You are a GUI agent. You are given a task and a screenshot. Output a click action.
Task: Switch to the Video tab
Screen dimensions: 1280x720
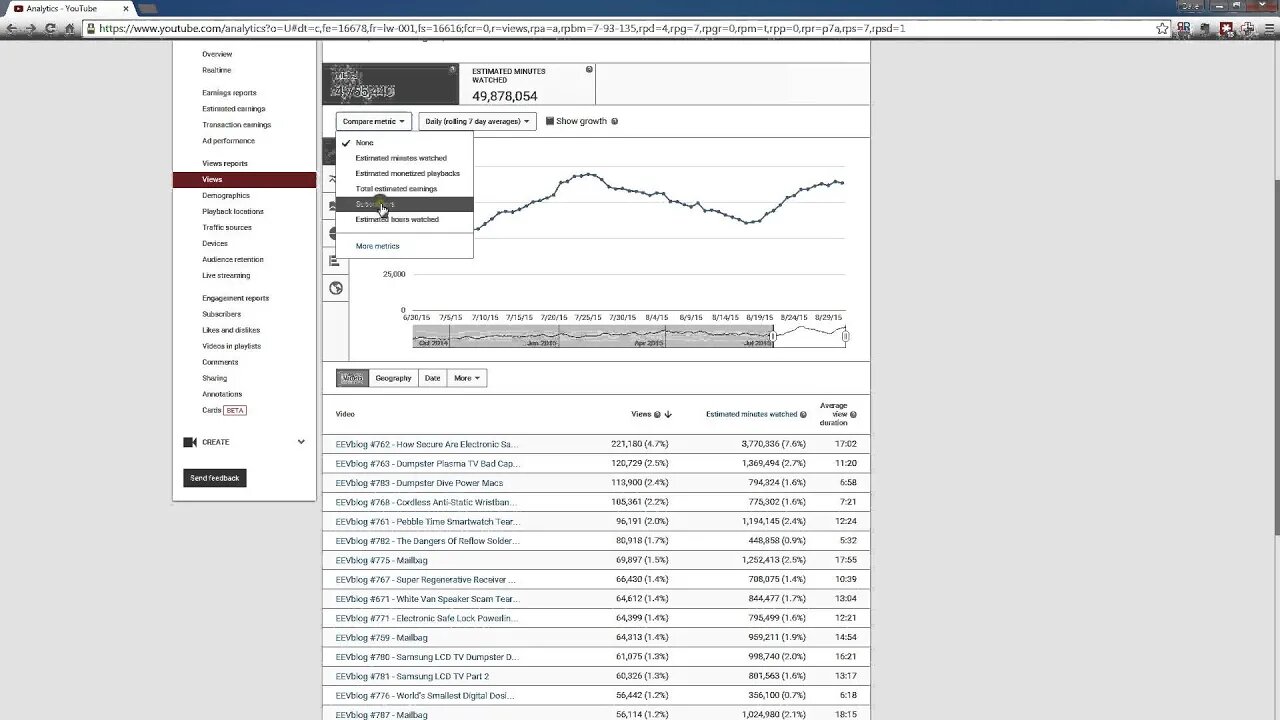coord(352,378)
